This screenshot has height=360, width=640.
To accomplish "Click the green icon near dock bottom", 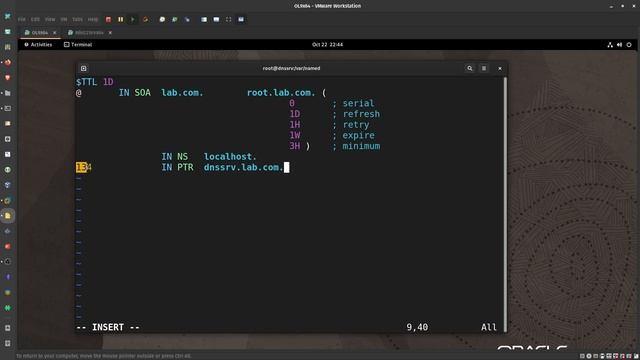I will pos(8,308).
